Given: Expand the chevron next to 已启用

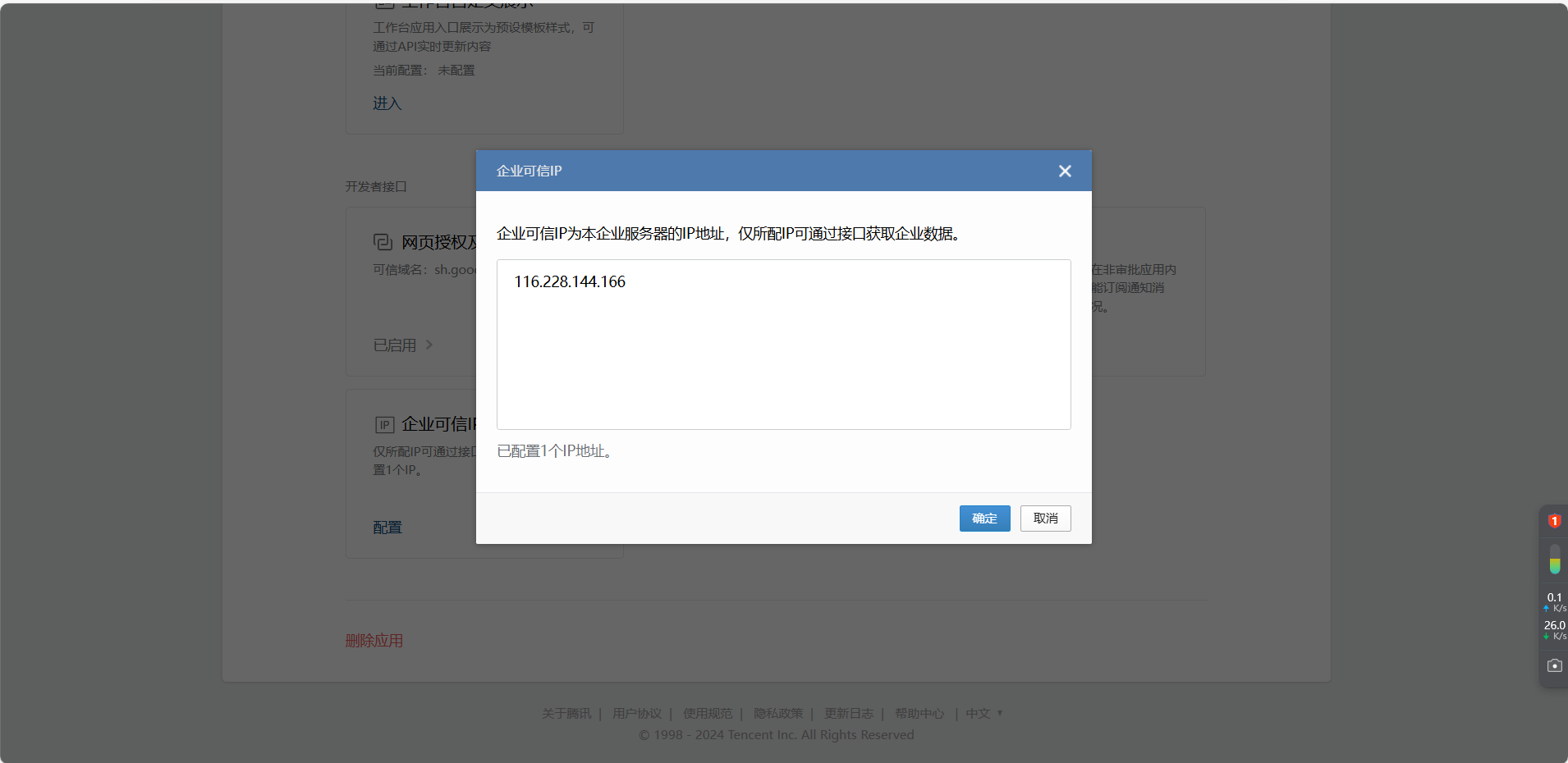Looking at the screenshot, I should tap(429, 345).
